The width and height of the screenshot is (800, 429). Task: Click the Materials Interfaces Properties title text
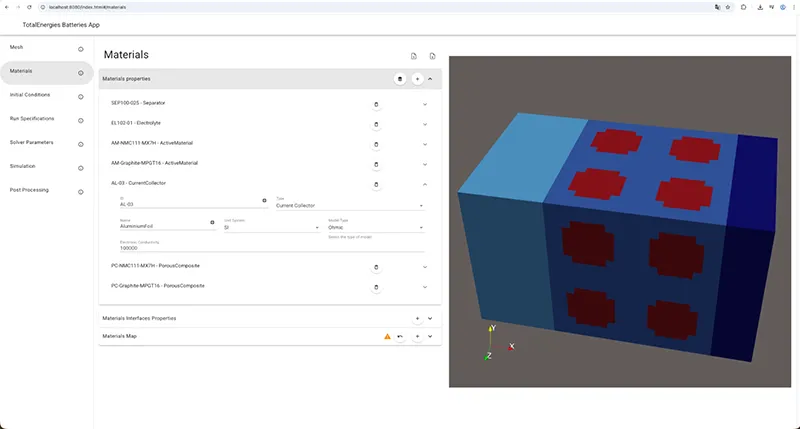(x=139, y=318)
